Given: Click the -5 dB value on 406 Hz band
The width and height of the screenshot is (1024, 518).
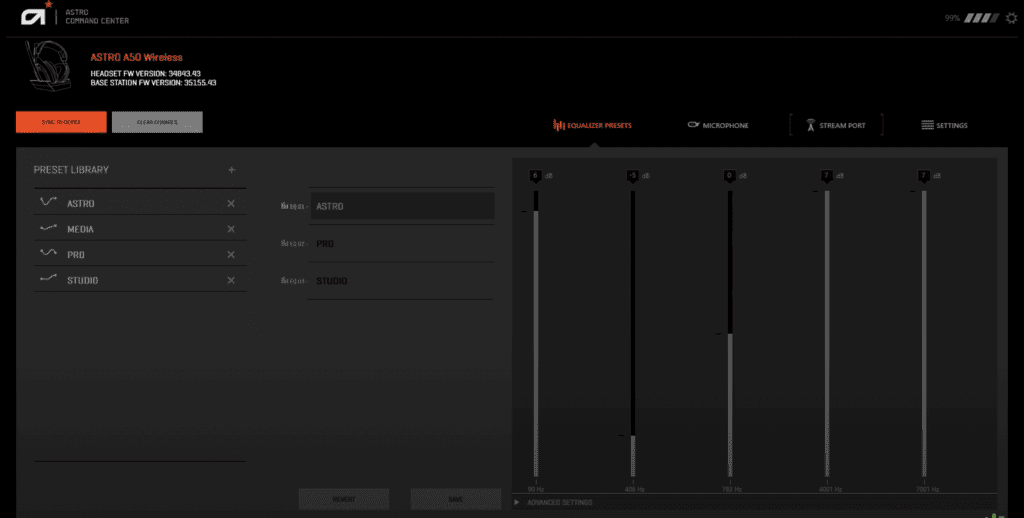Looking at the screenshot, I should pos(632,176).
